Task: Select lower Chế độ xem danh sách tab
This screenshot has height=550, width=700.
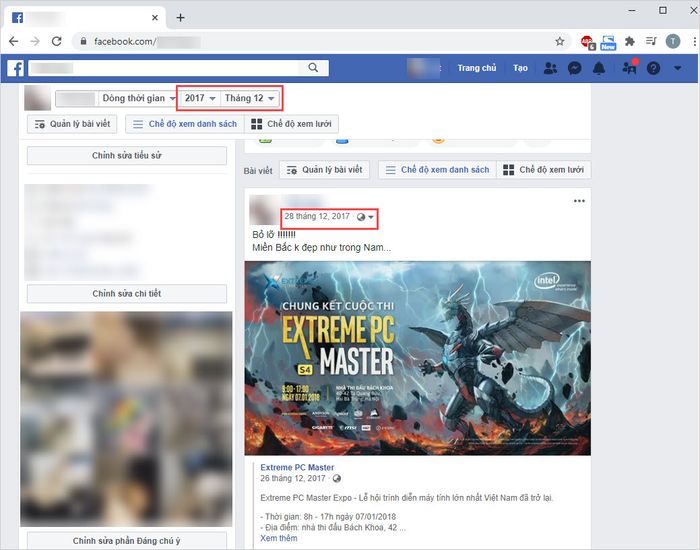Action: point(438,170)
